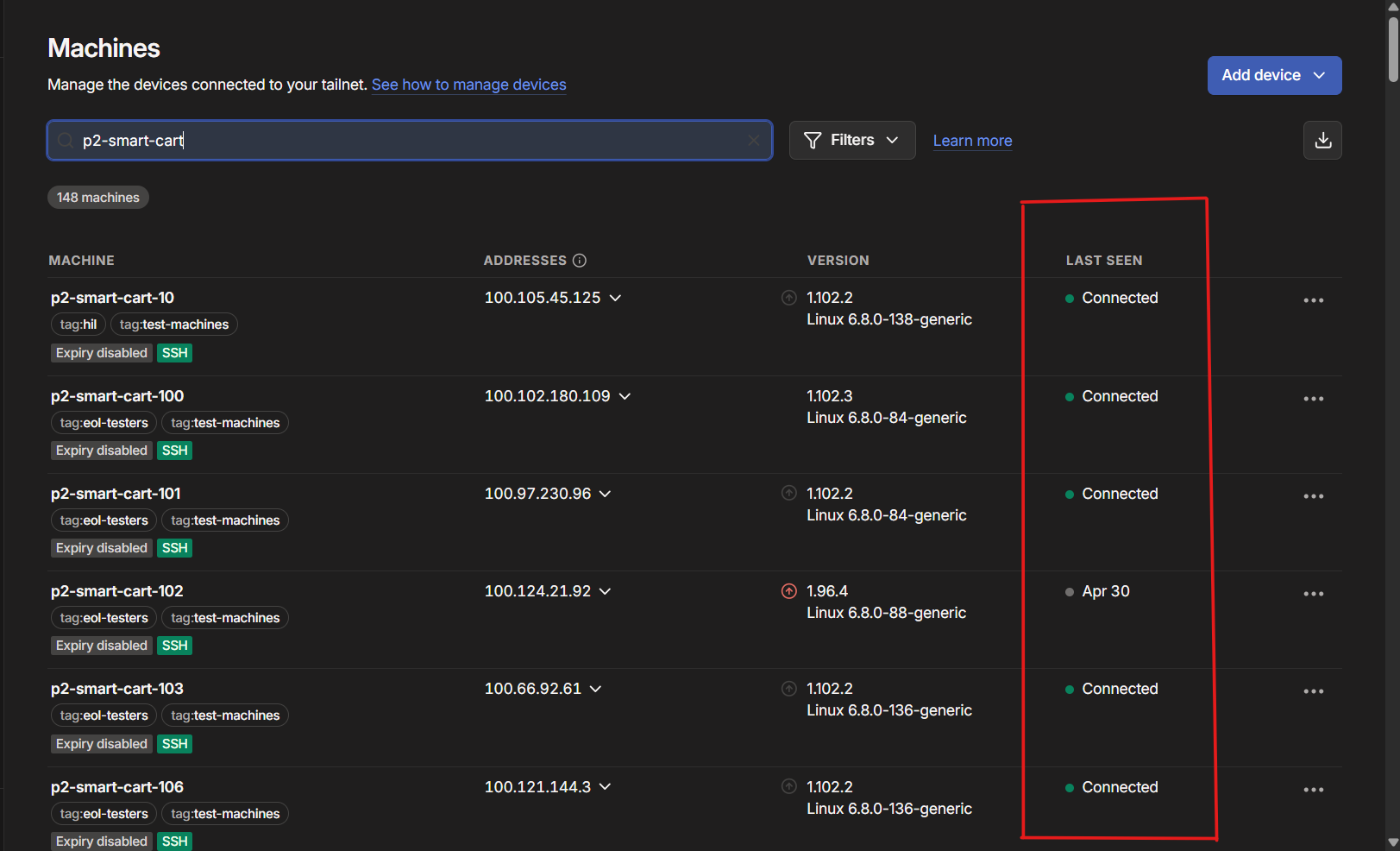Open actions menu for p2-smart-cart-100
1400x851 pixels.
tap(1313, 399)
